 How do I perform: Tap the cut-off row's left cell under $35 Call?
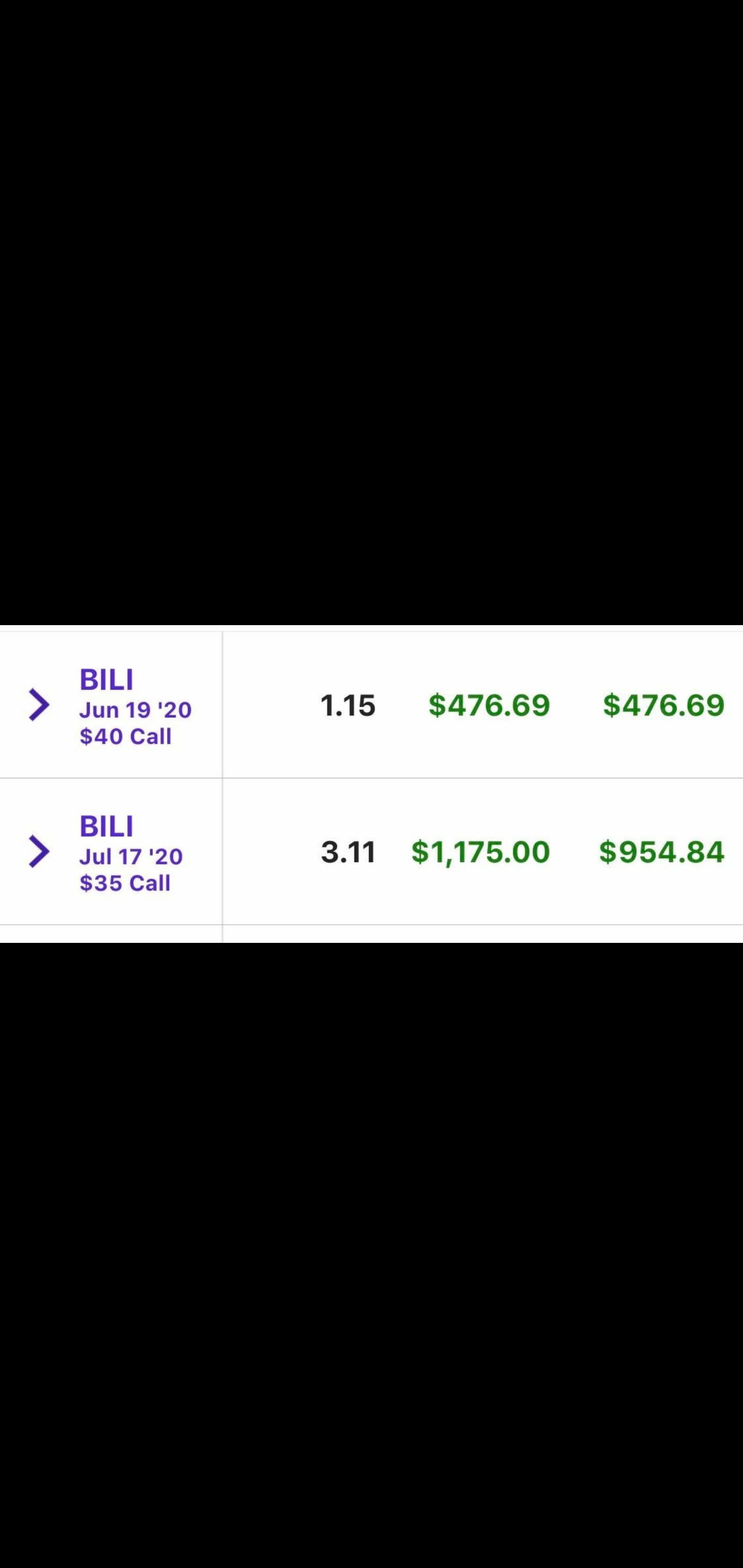click(109, 934)
